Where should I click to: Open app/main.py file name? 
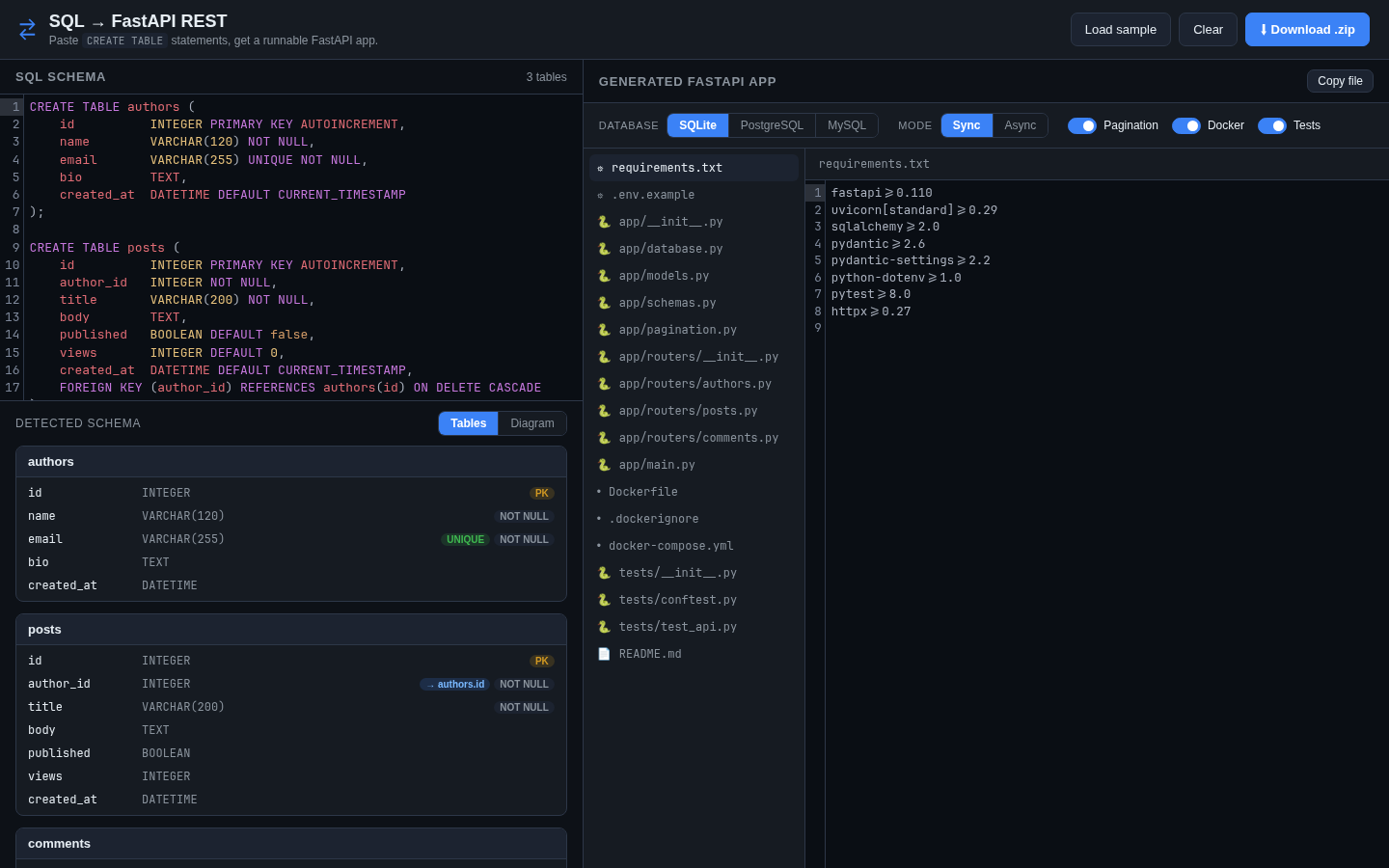[x=657, y=465]
